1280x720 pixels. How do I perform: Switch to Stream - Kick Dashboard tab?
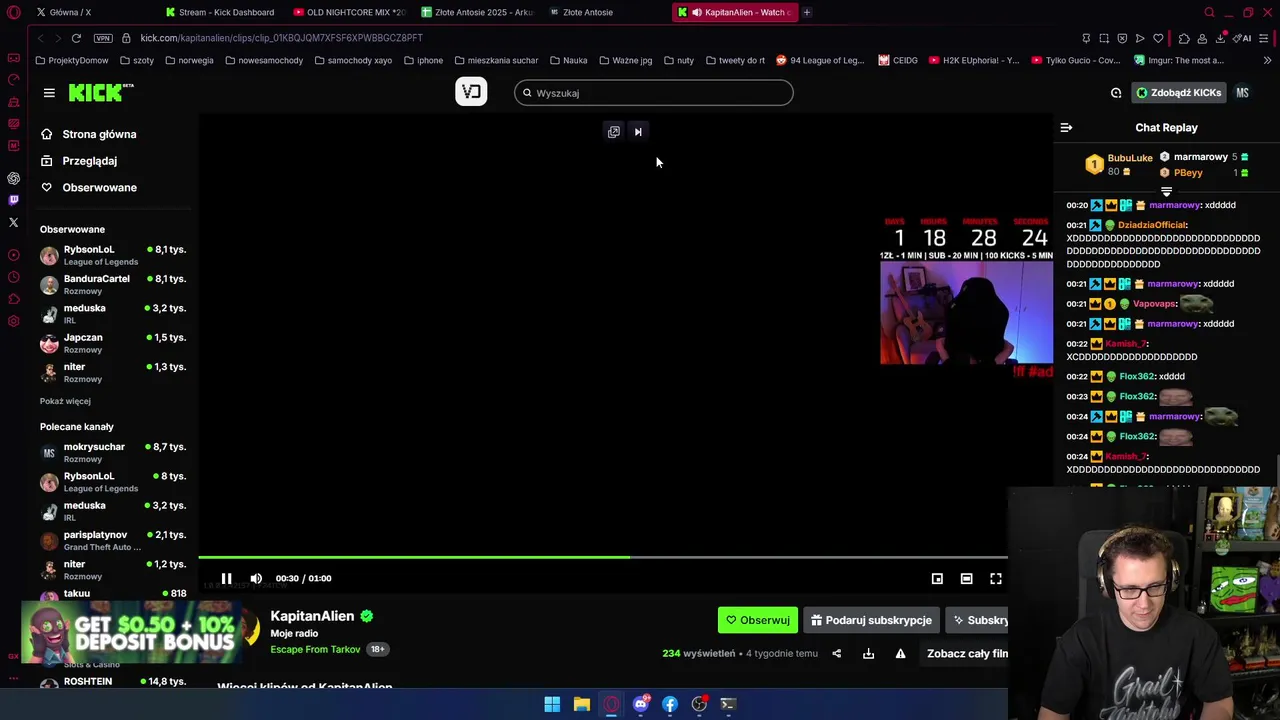(220, 12)
